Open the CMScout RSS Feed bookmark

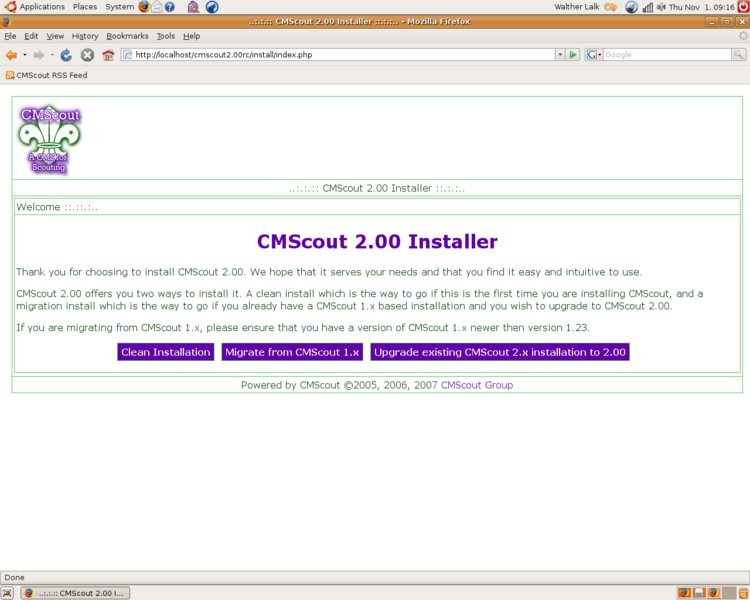46,75
